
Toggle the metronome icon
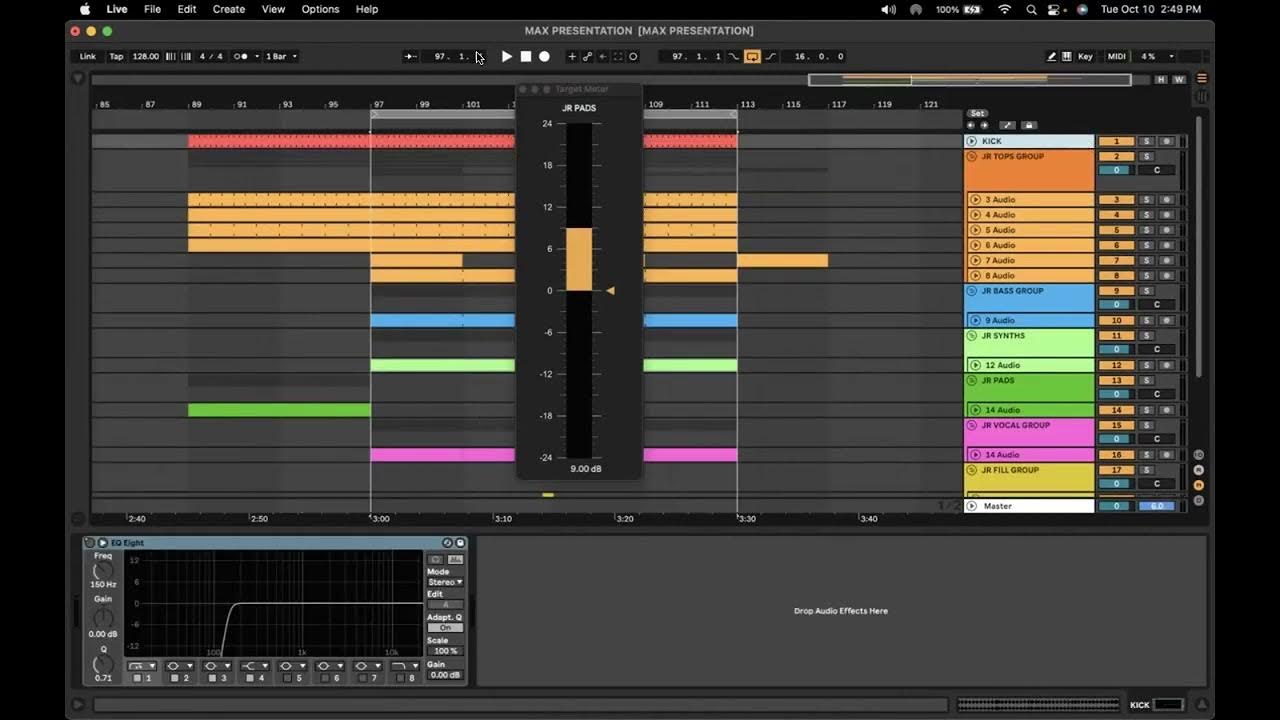click(x=241, y=56)
